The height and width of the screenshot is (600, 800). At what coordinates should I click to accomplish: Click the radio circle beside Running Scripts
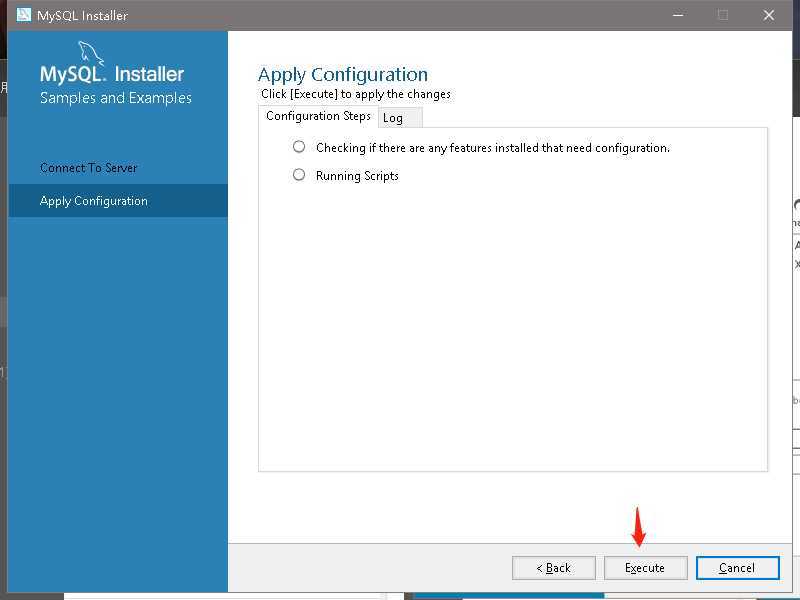click(x=299, y=175)
